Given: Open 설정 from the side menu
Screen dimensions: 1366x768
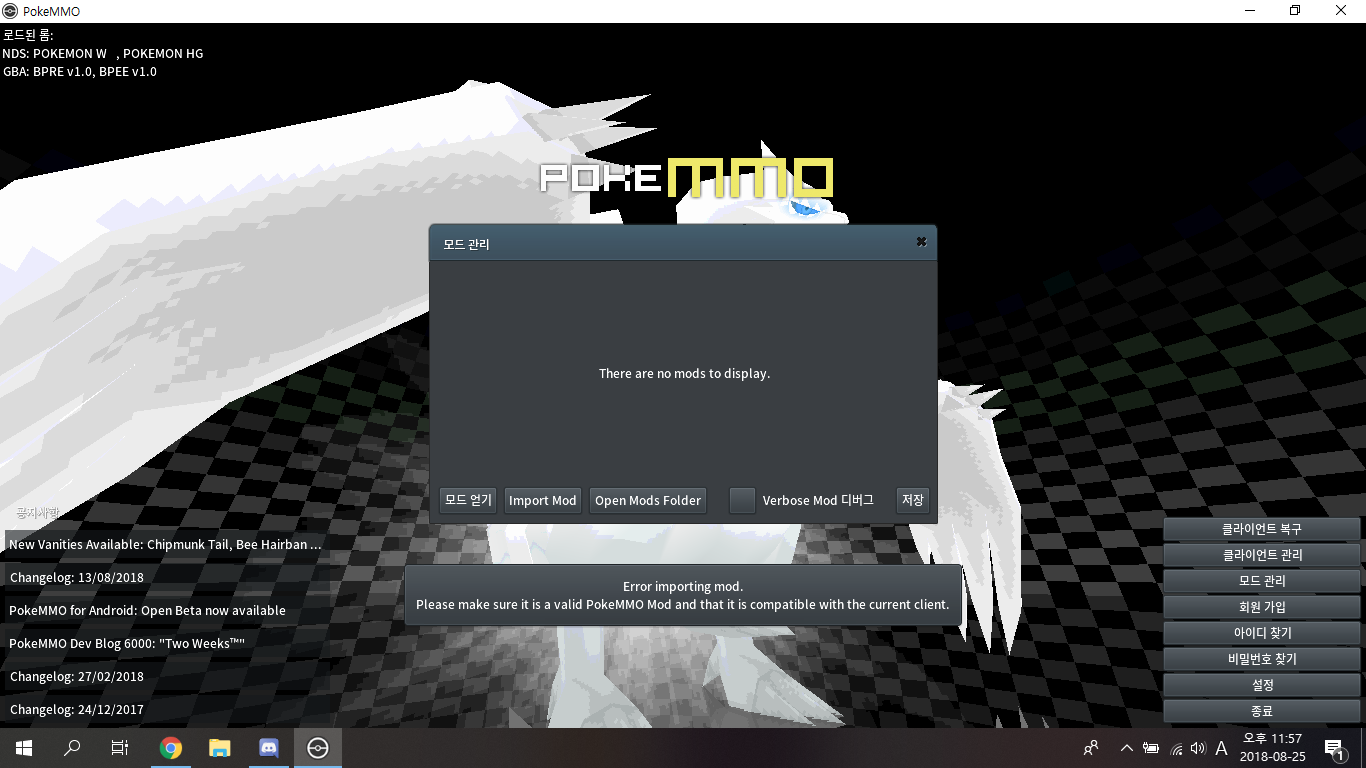Looking at the screenshot, I should click(x=1261, y=685).
